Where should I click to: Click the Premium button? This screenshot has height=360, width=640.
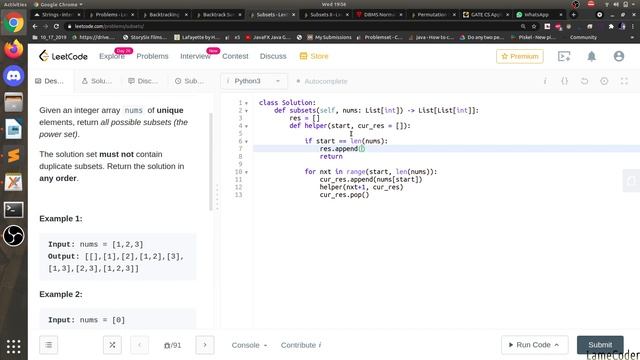coord(520,56)
